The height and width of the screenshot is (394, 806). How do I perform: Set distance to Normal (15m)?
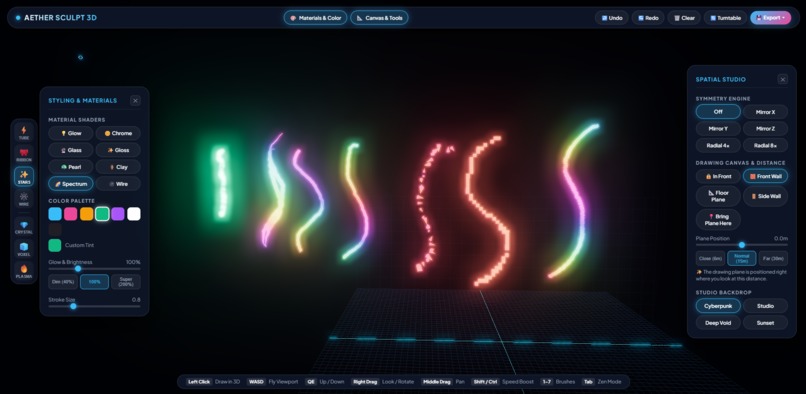(742, 258)
